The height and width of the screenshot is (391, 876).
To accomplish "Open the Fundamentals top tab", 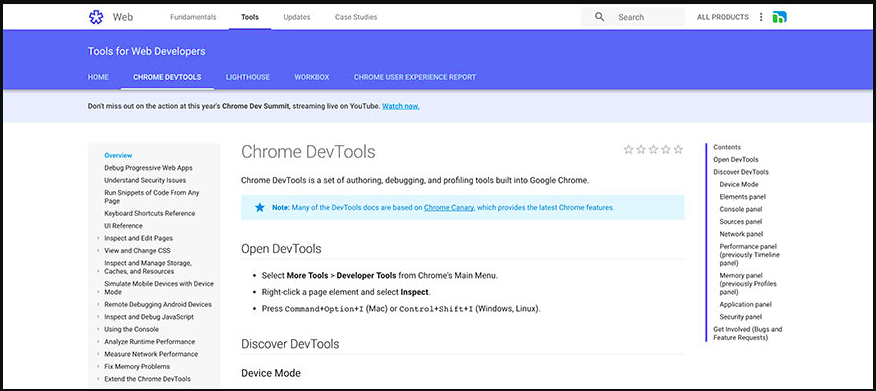I will tap(193, 17).
